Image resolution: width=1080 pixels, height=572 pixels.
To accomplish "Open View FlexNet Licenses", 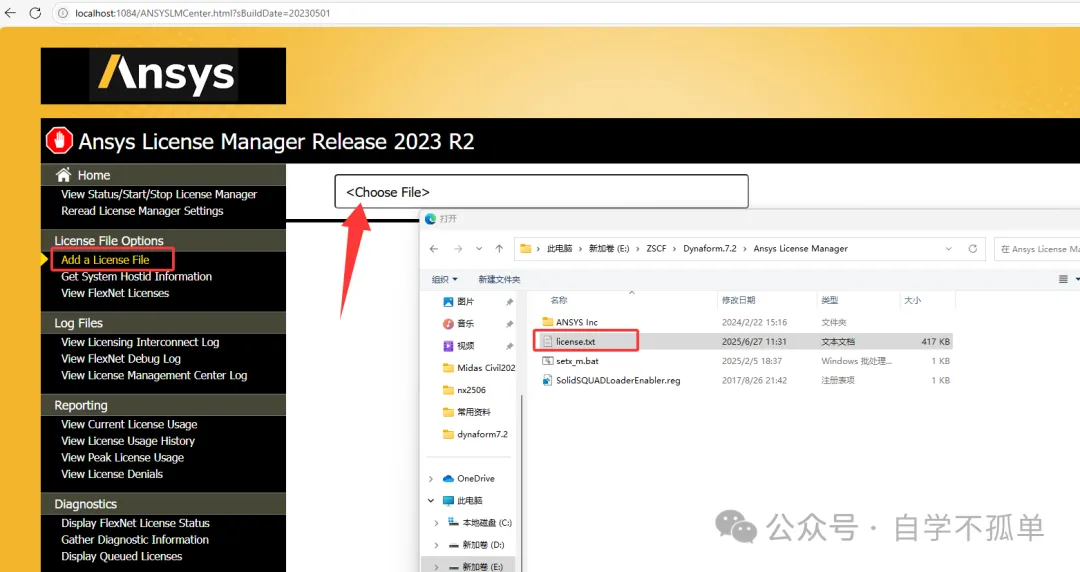I will [115, 293].
